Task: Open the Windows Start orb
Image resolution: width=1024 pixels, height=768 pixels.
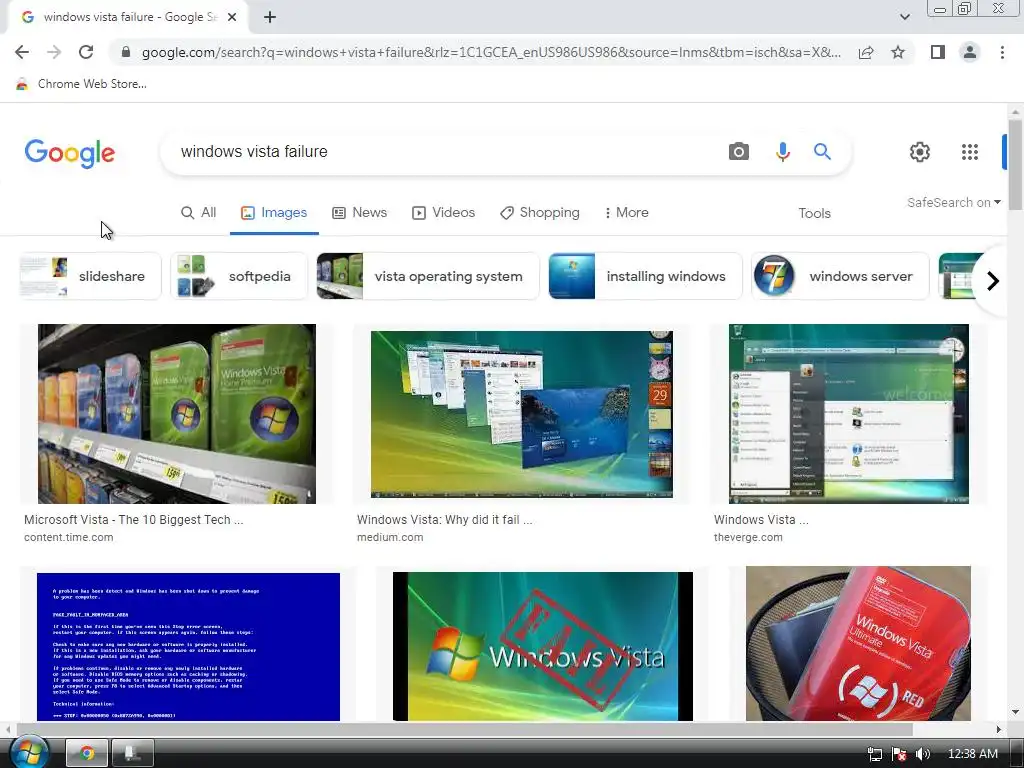Action: click(x=30, y=752)
